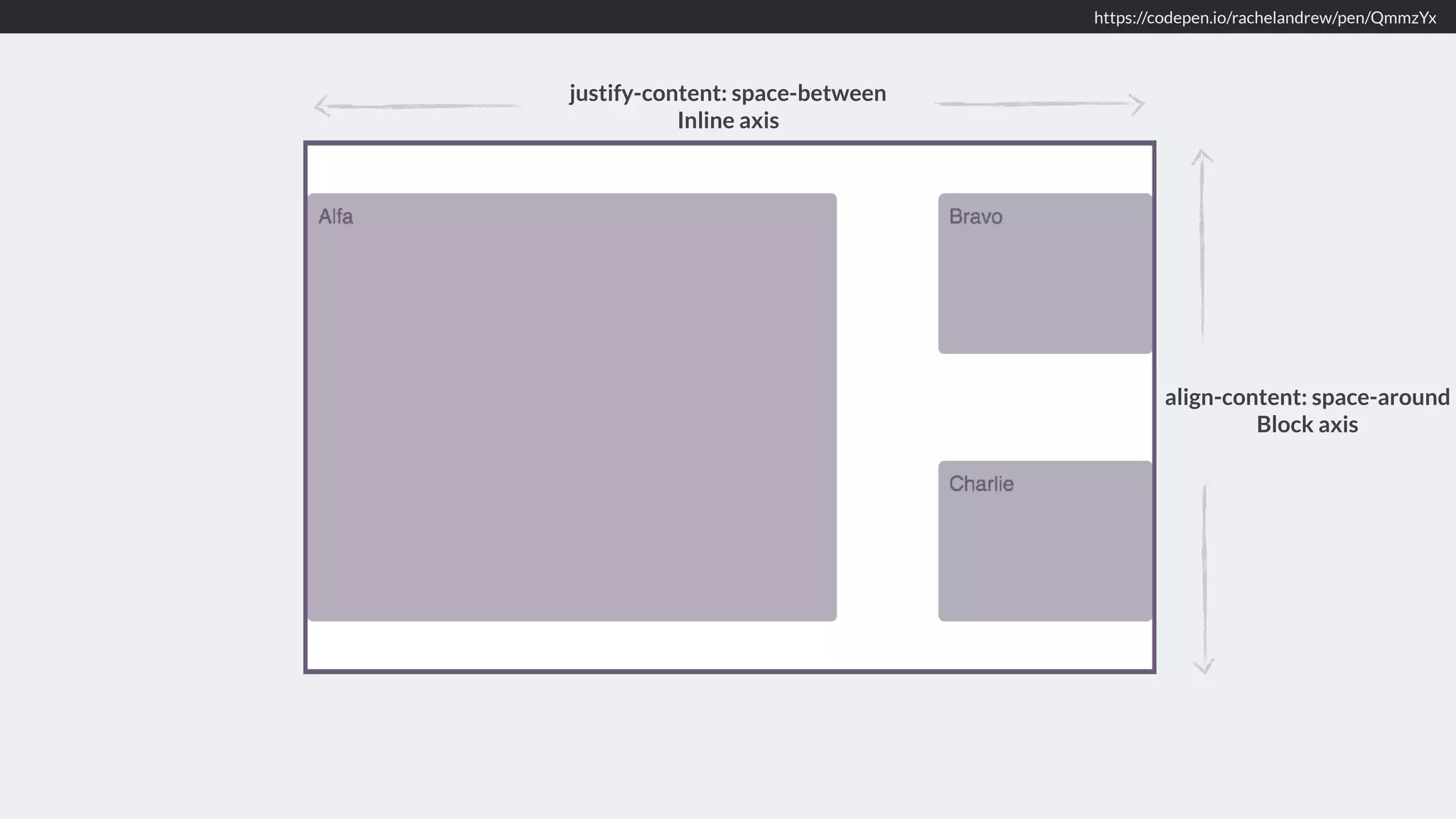Click the white gap between Bravo and Charlie
Viewport: 1456px width, 819px height.
(x=1044, y=407)
